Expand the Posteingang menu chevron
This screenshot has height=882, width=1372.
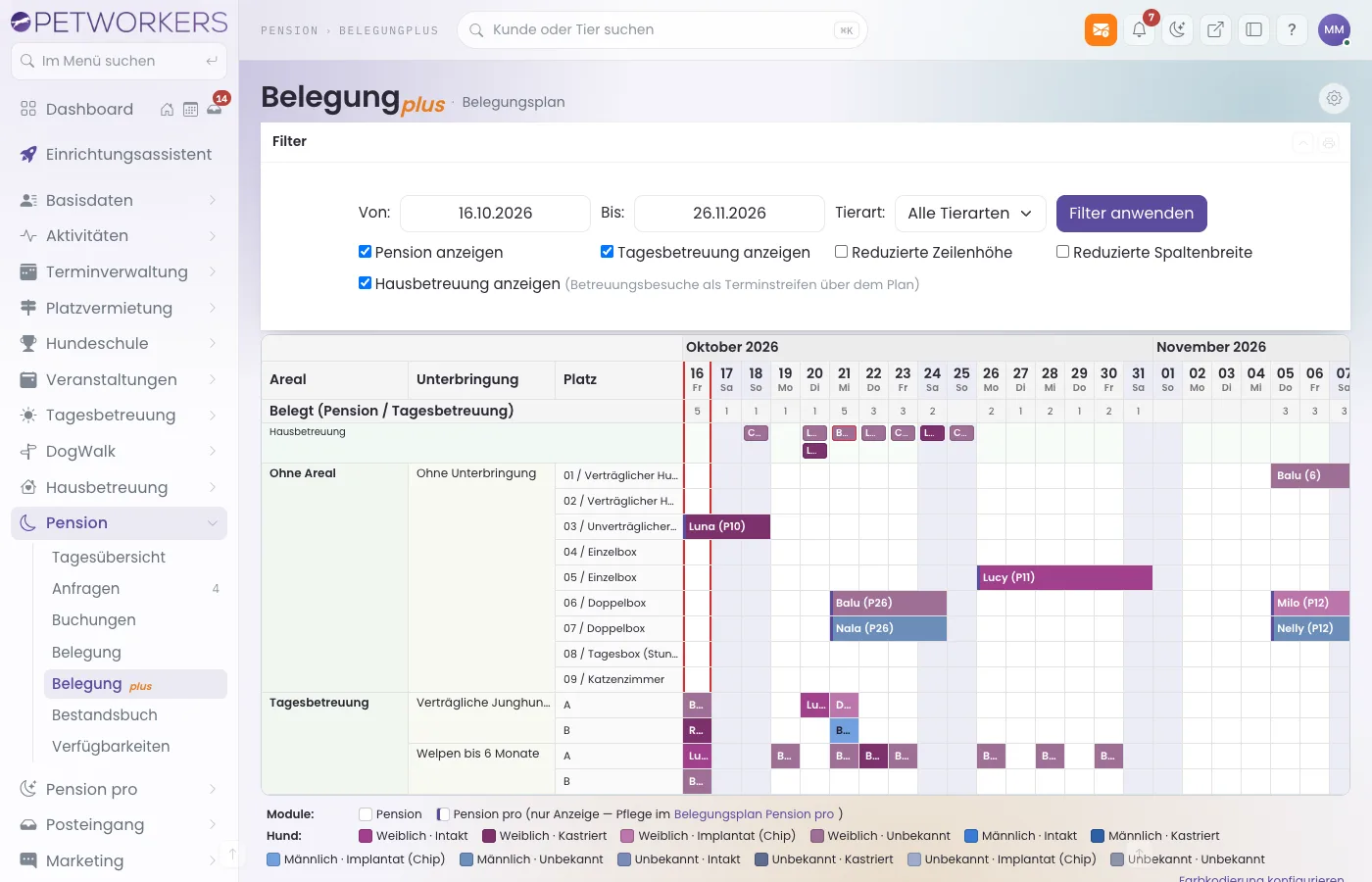coord(213,824)
